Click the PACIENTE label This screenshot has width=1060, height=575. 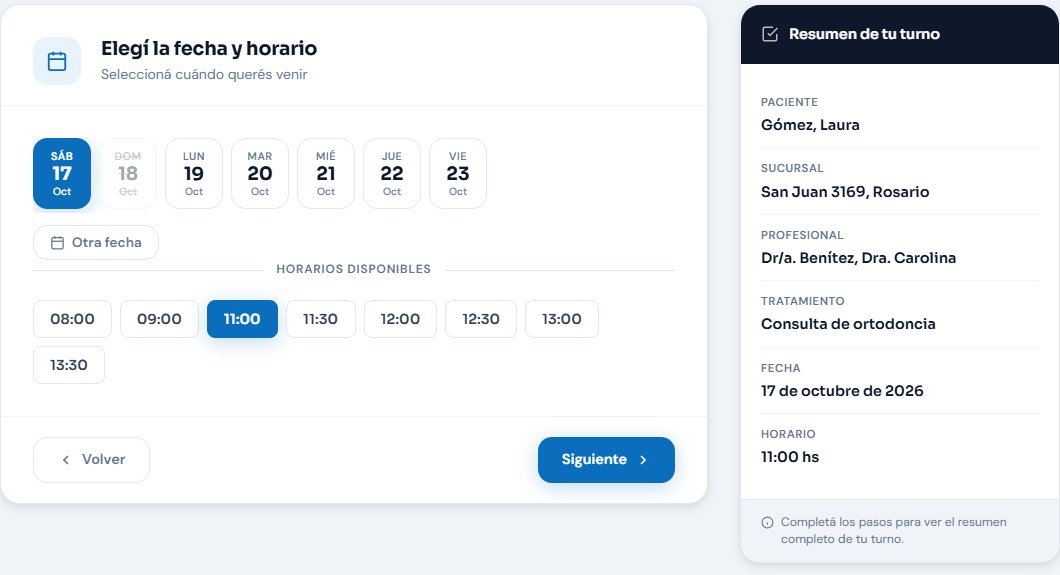(x=789, y=102)
